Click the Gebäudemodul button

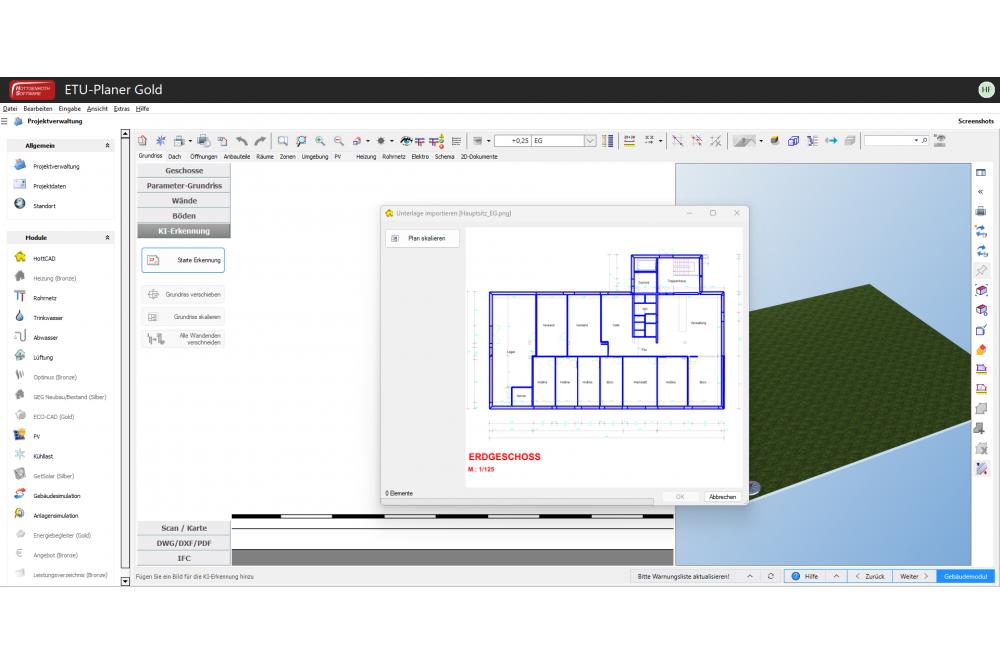tap(965, 576)
